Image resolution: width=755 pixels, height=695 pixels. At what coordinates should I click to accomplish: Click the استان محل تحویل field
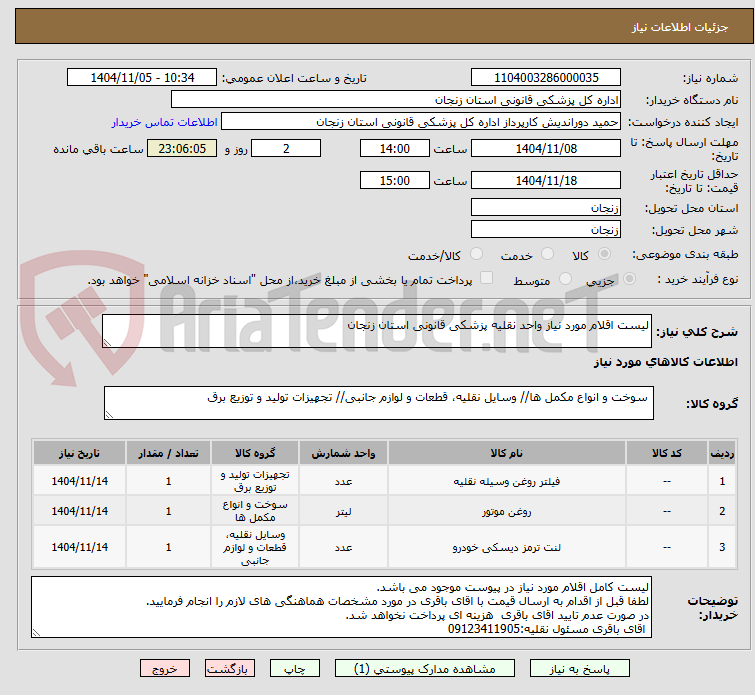(546, 208)
